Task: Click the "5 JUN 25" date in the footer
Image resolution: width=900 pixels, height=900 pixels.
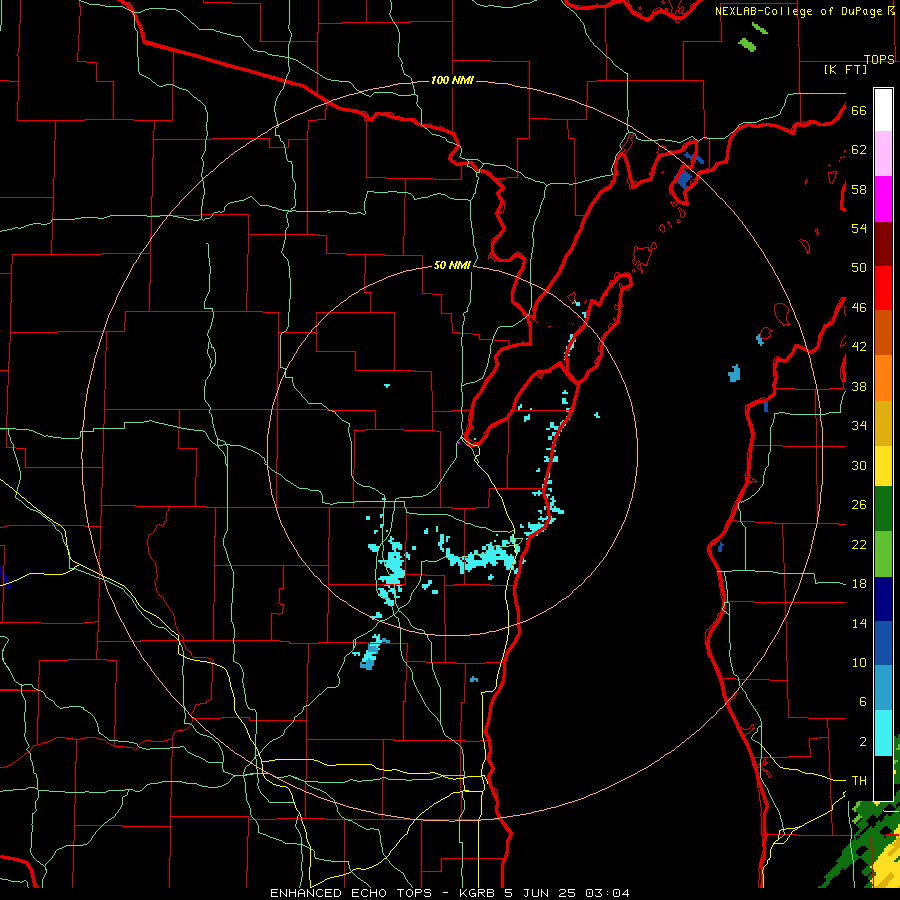Action: [542, 893]
